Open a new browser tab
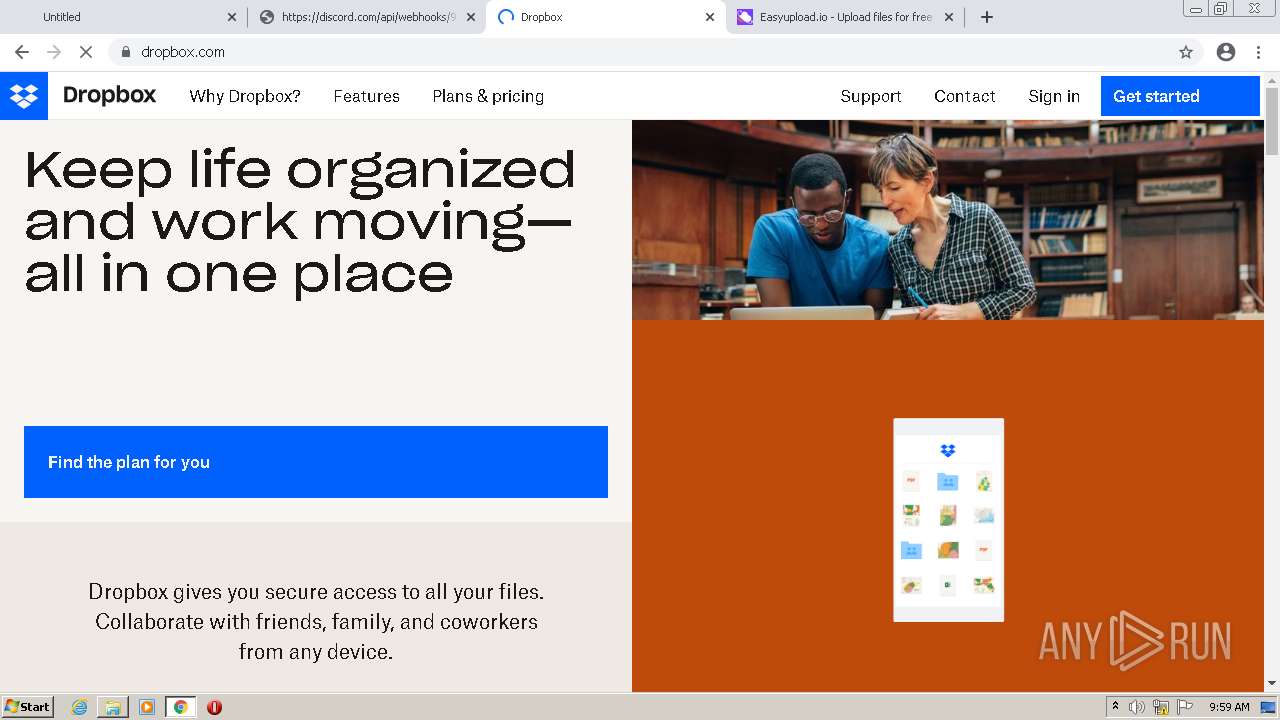The image size is (1280, 720). pos(987,17)
